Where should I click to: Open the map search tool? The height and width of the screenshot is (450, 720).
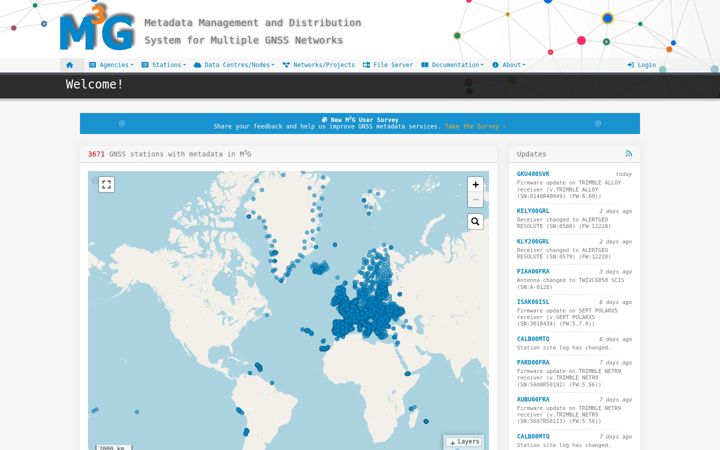click(475, 222)
